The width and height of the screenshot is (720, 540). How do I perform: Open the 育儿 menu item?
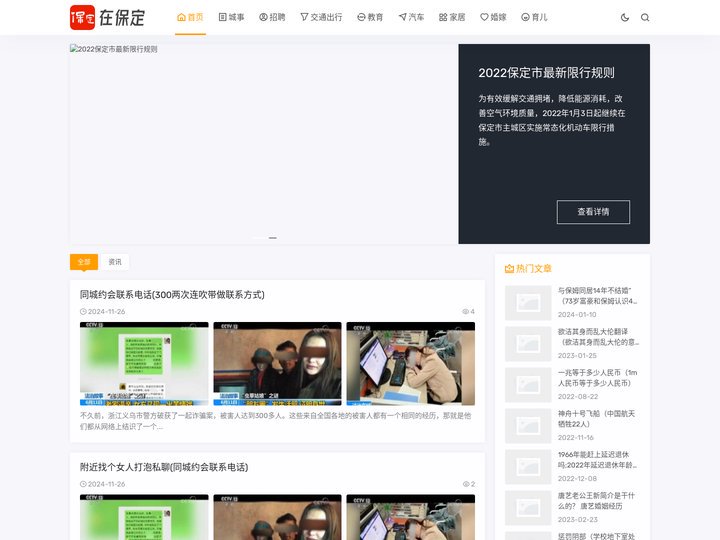(534, 17)
